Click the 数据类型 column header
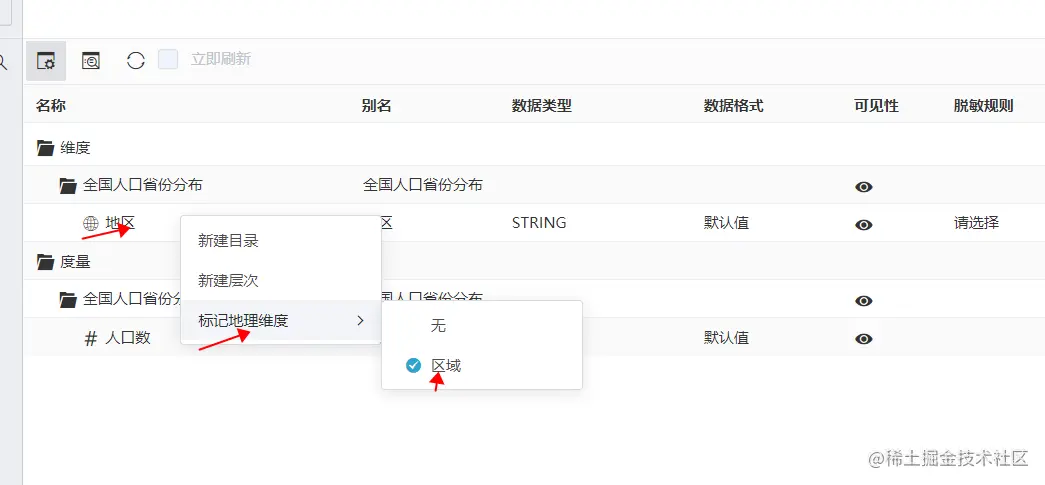 point(542,105)
